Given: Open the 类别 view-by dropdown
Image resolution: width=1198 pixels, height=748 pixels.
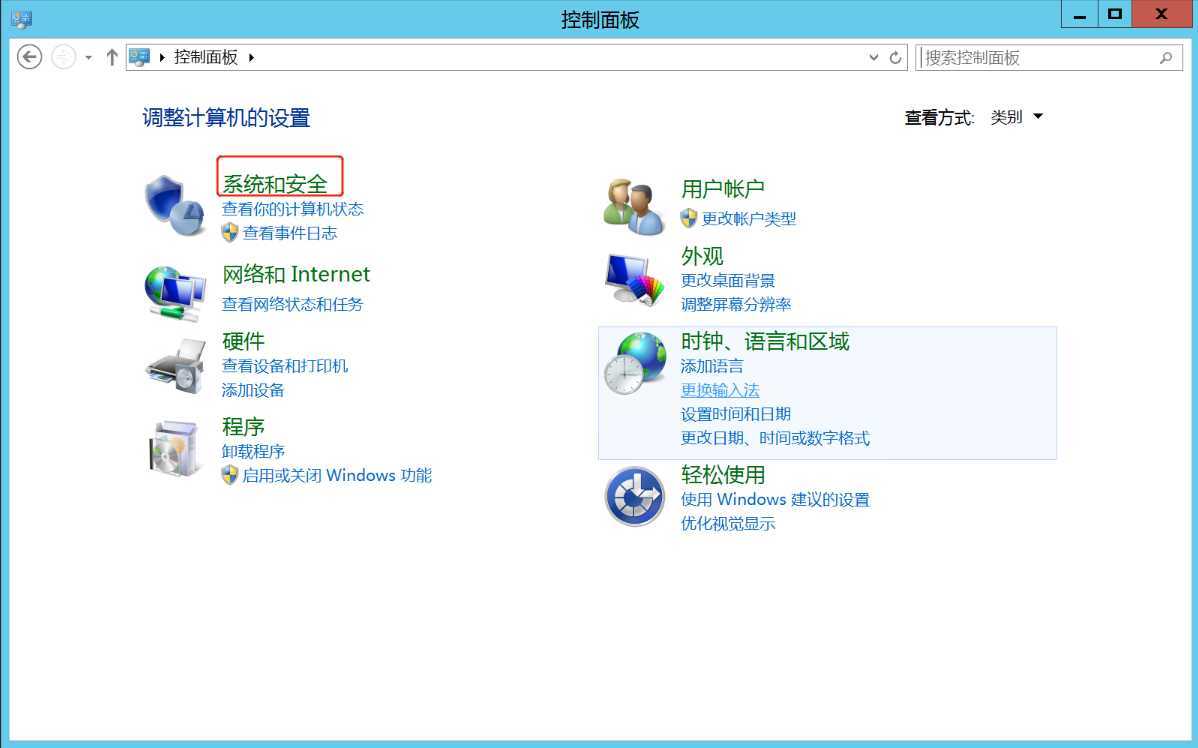Looking at the screenshot, I should pos(1017,117).
